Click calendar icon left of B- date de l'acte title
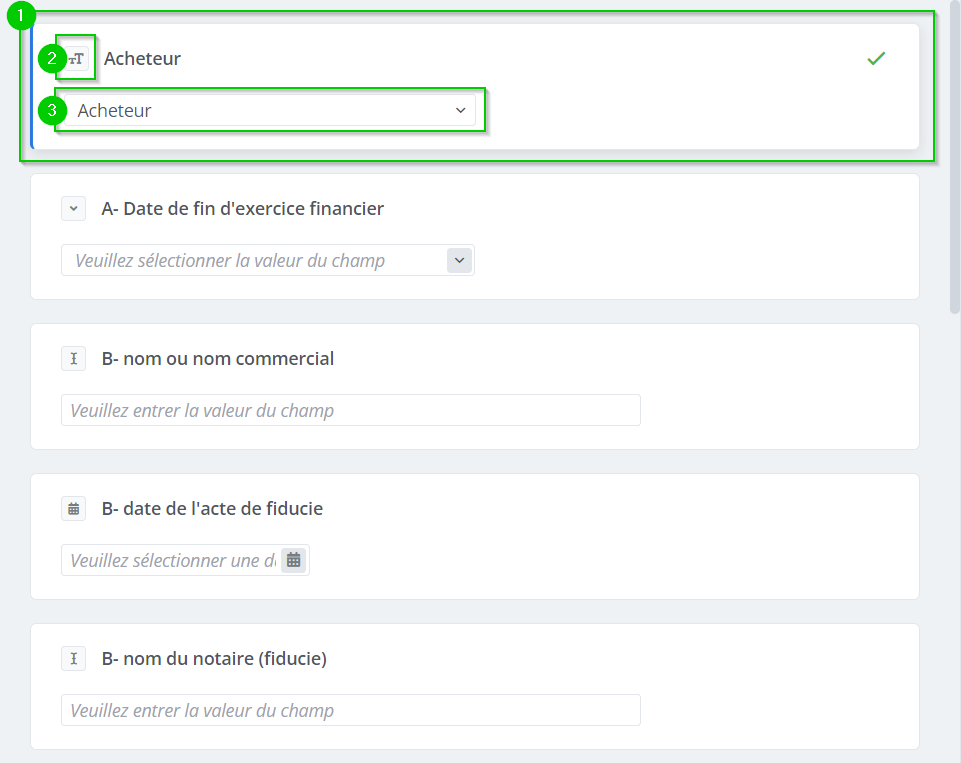The width and height of the screenshot is (961, 763). [74, 509]
